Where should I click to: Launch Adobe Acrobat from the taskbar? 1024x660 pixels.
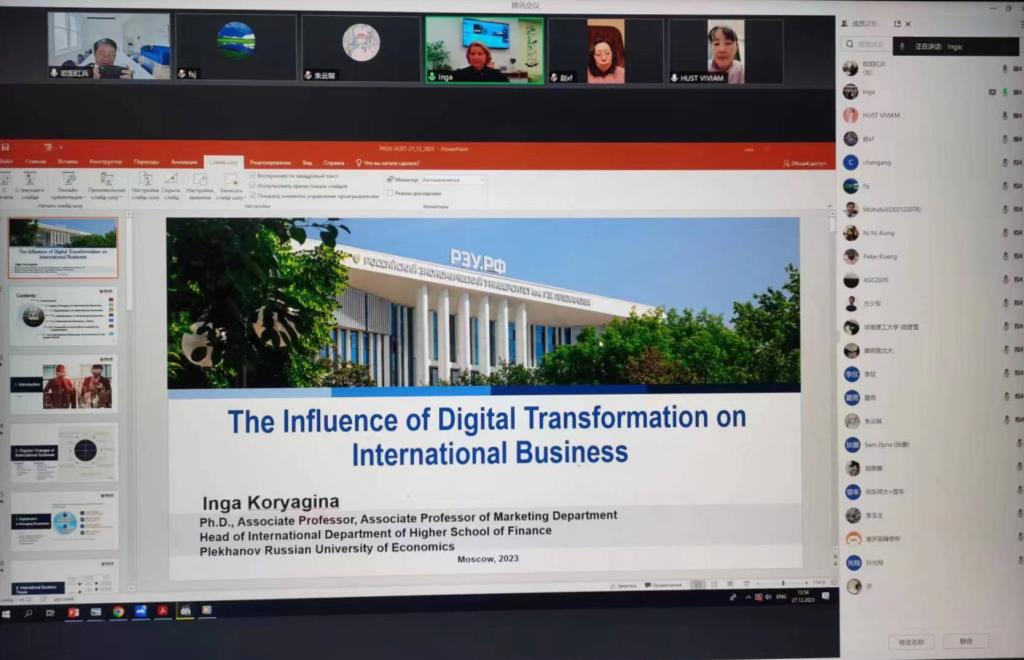162,611
